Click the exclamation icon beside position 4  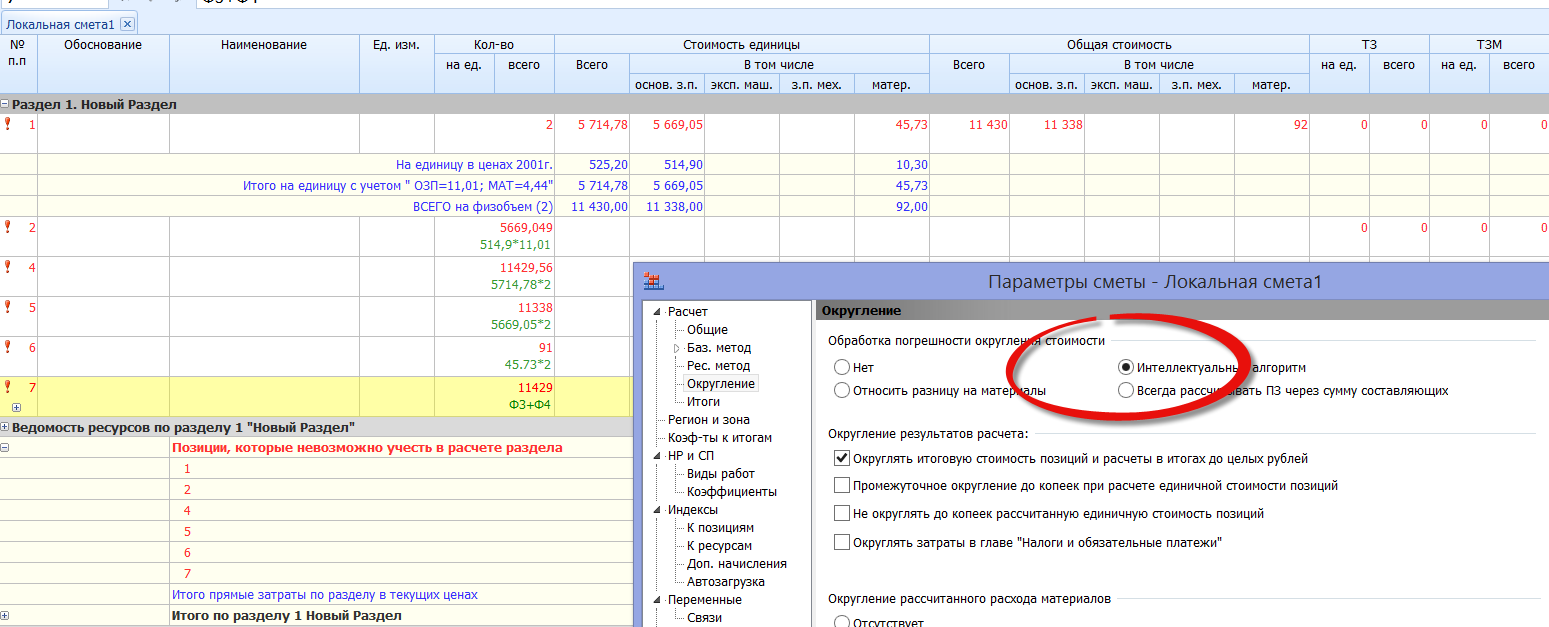(x=8, y=267)
